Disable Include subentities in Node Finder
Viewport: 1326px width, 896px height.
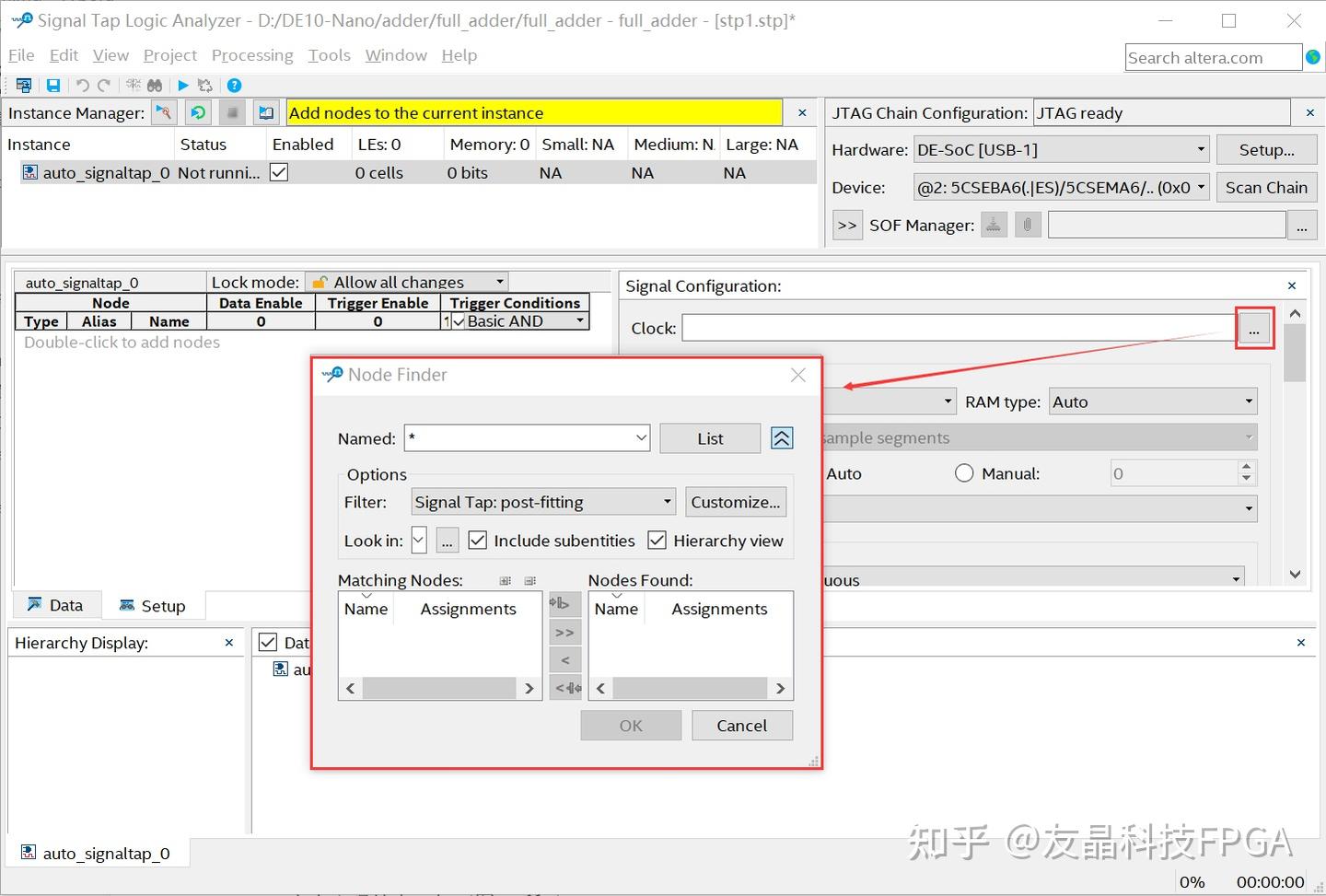478,540
